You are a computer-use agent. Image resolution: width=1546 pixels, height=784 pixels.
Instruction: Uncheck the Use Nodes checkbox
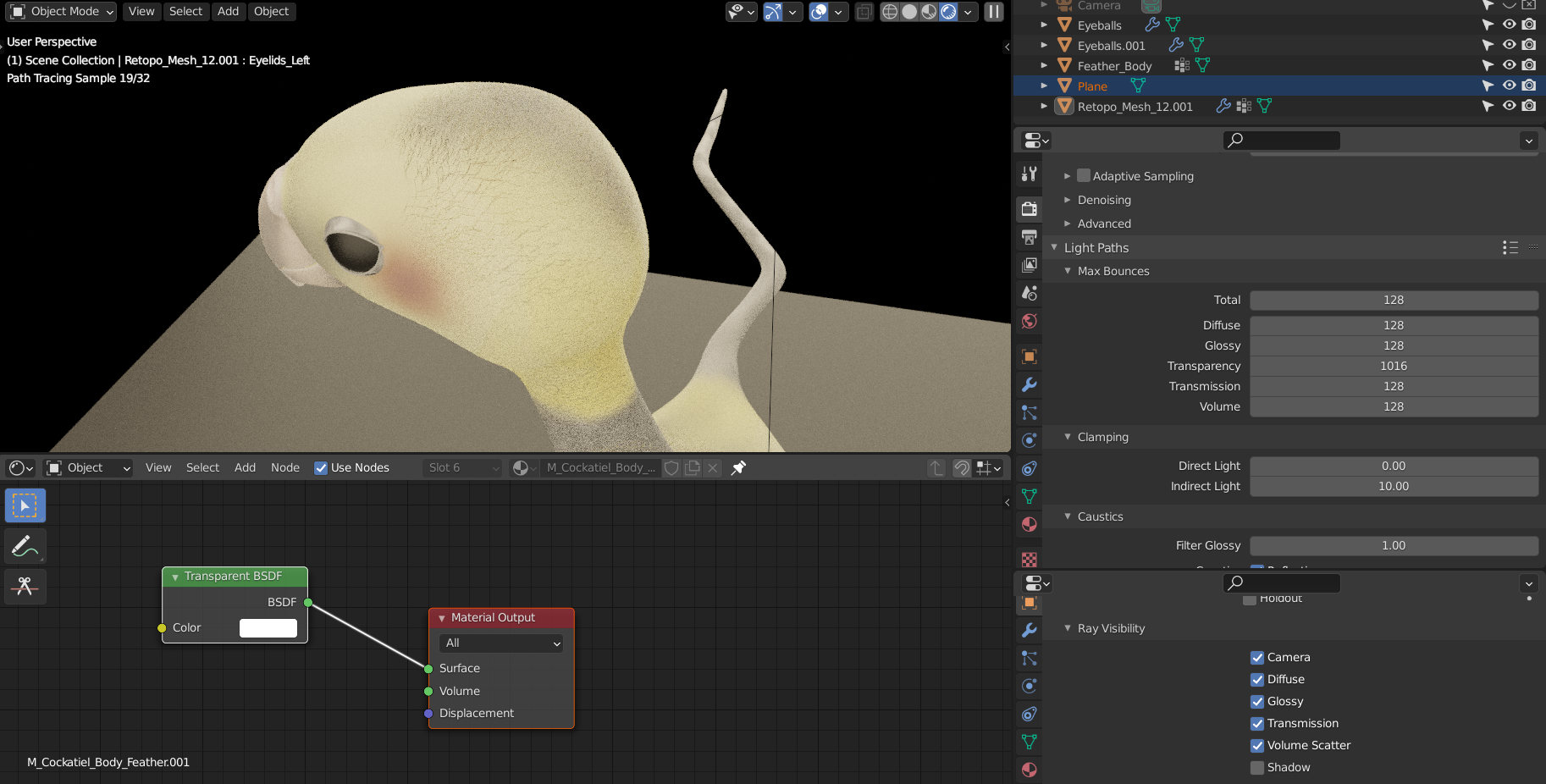(x=321, y=468)
